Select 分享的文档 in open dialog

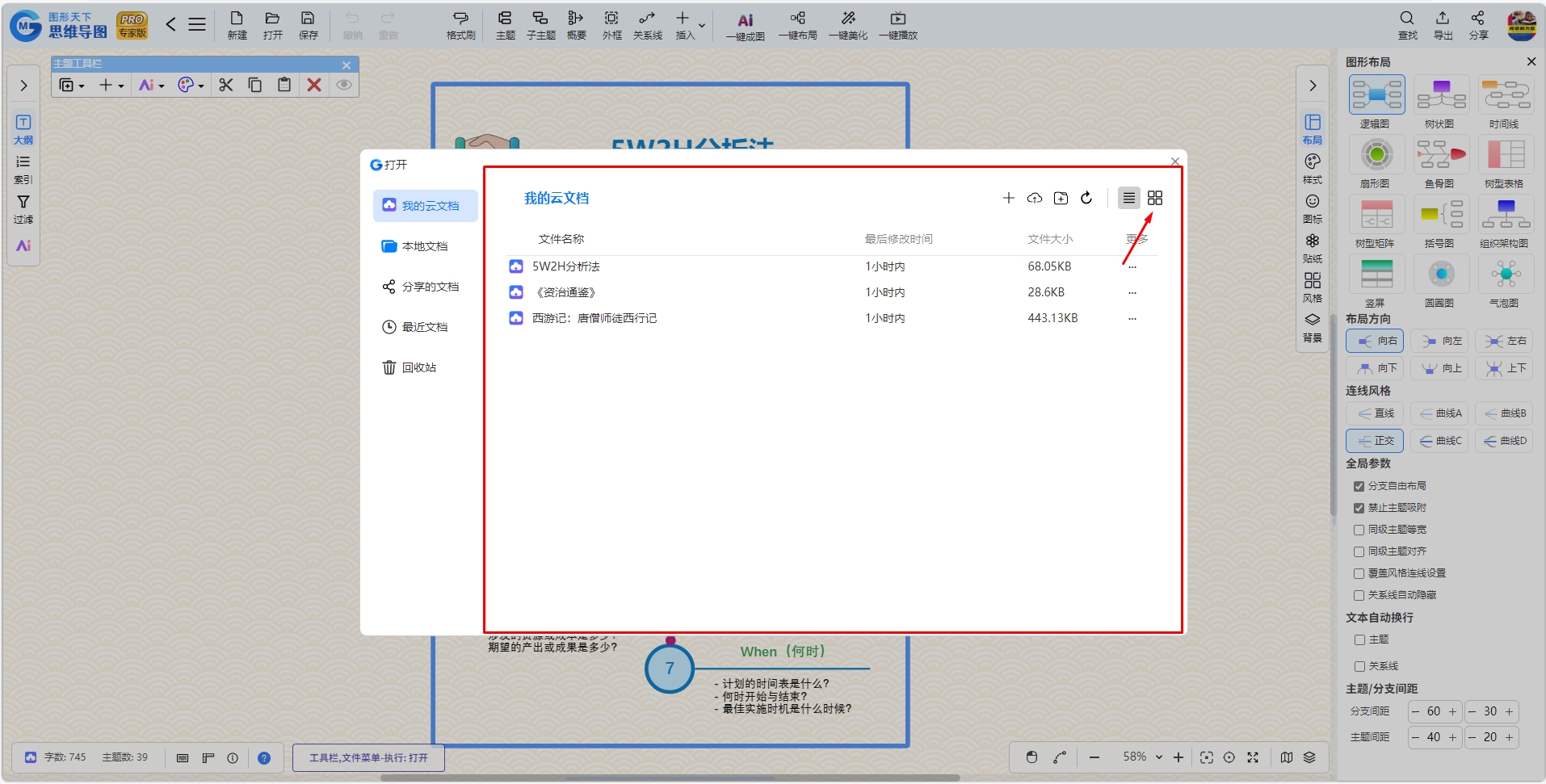click(x=426, y=287)
